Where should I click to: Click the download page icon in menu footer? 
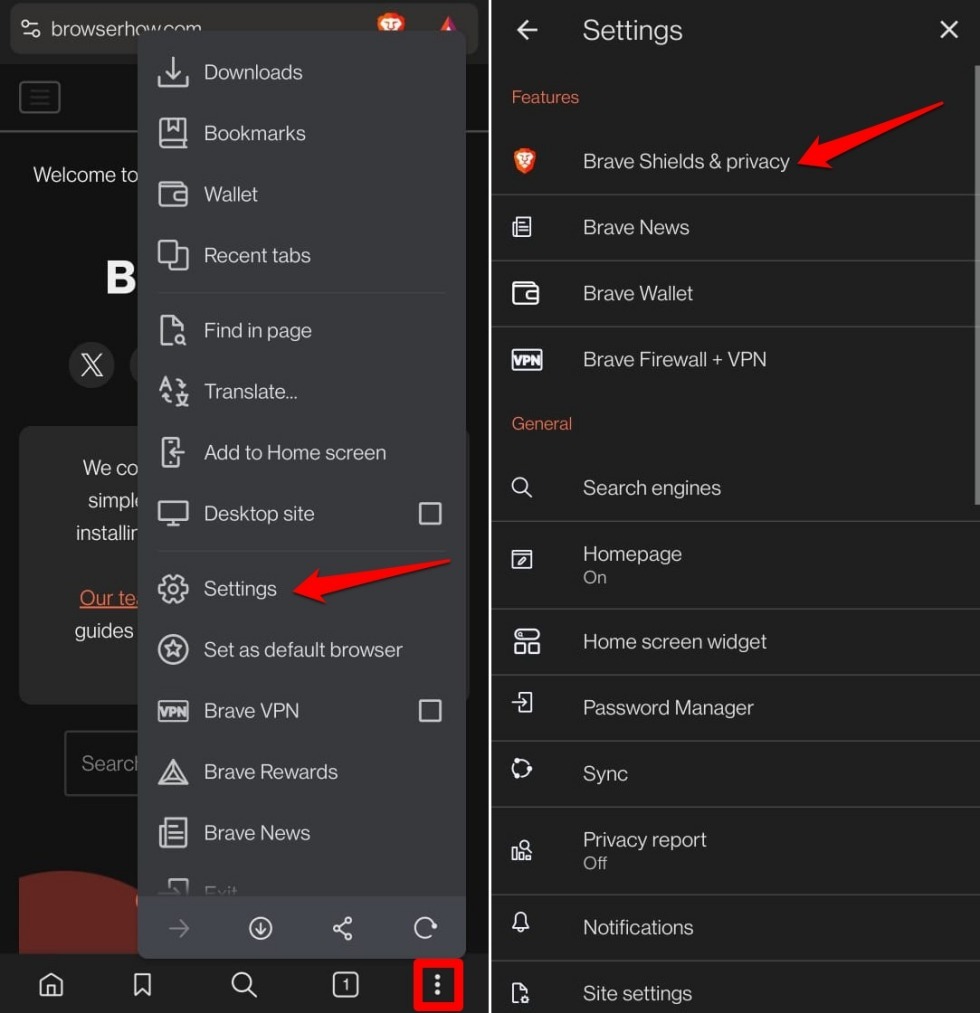260,928
